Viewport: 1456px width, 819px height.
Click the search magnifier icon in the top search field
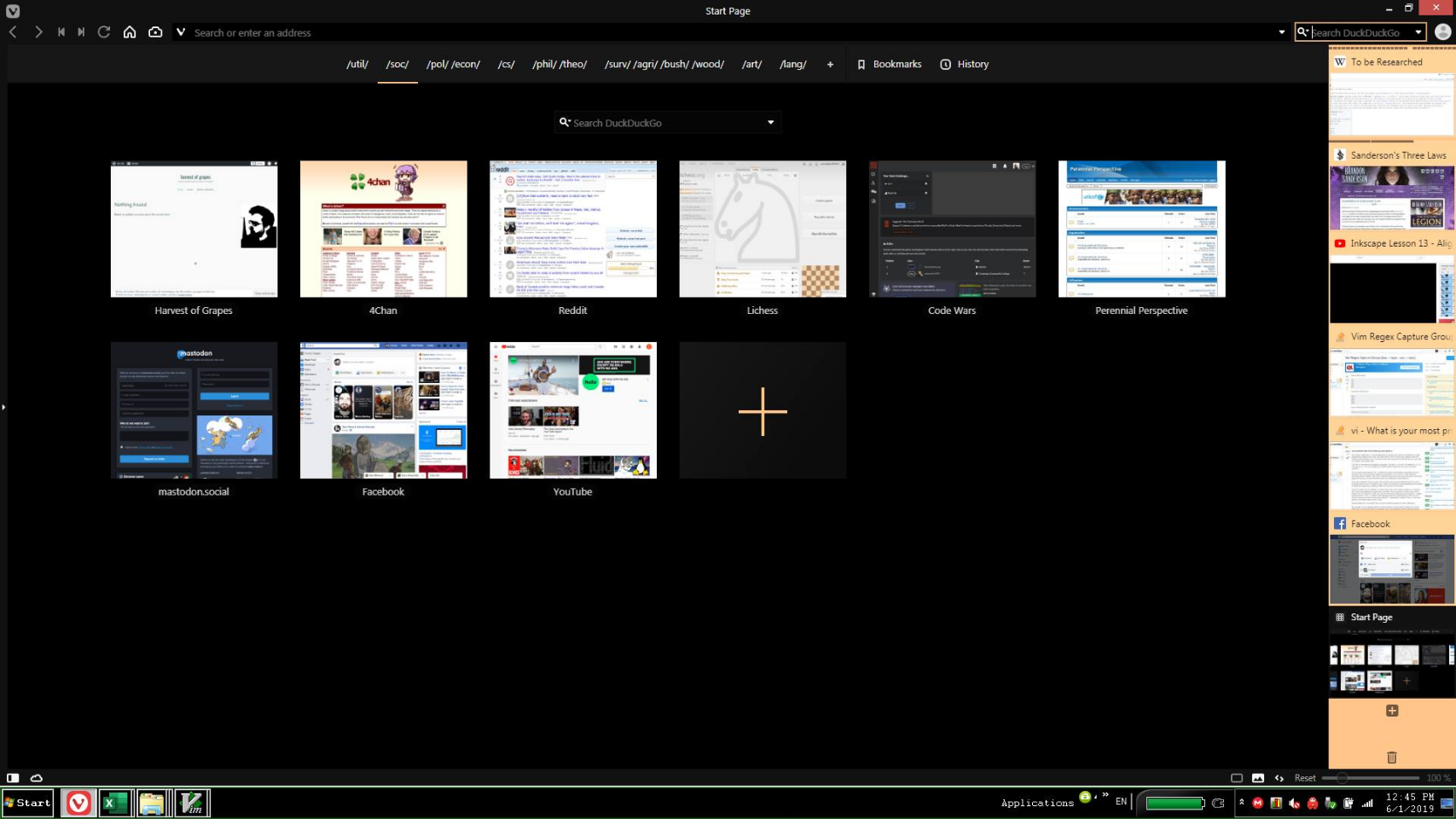tap(1303, 32)
